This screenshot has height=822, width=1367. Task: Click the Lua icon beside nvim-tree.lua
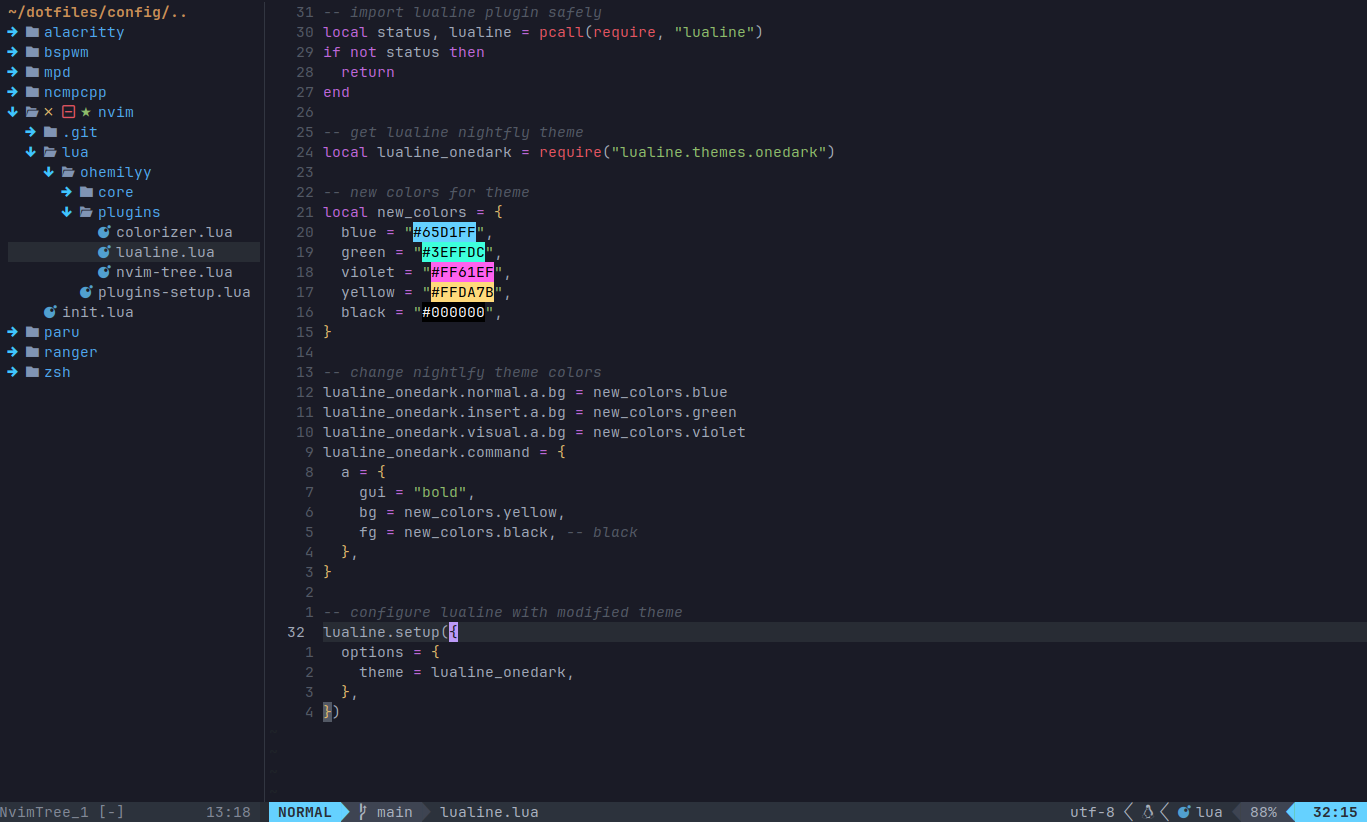click(x=104, y=272)
